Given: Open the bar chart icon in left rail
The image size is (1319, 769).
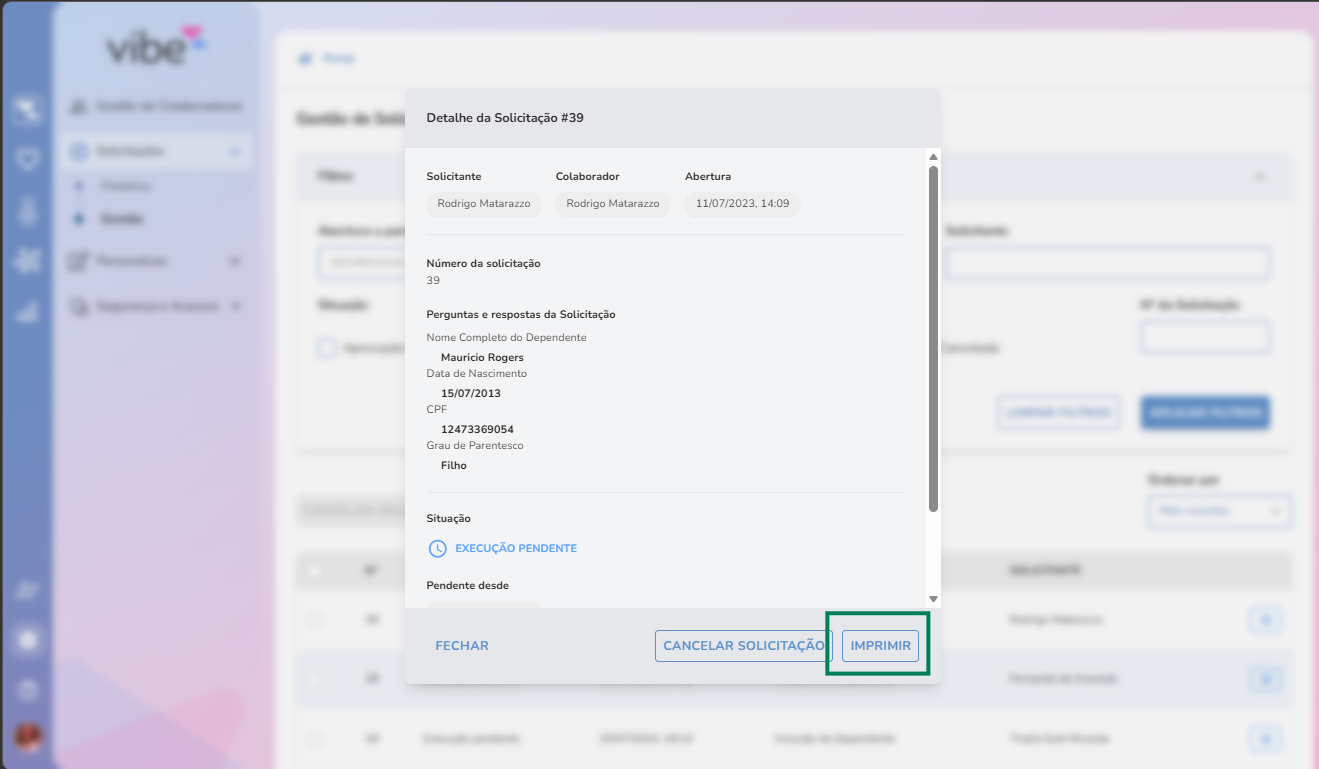Looking at the screenshot, I should pos(28,311).
